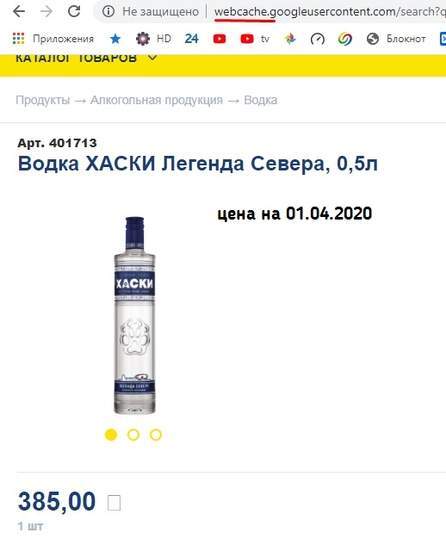Open the first red YouTube bookmark

(x=219, y=39)
